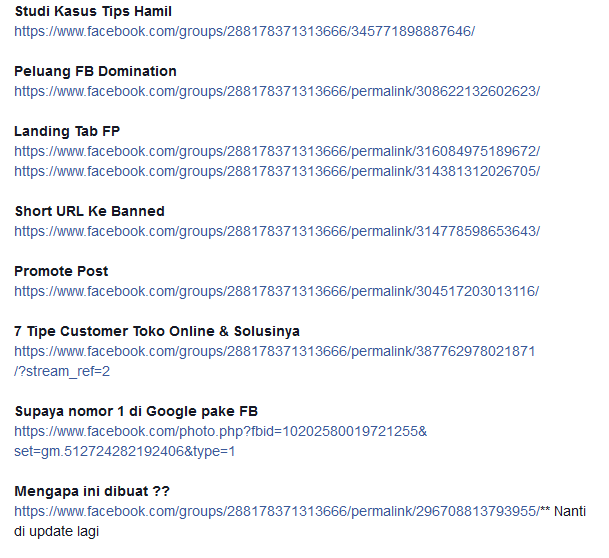Open the link under Mengapa ini dibuat

coord(275,511)
